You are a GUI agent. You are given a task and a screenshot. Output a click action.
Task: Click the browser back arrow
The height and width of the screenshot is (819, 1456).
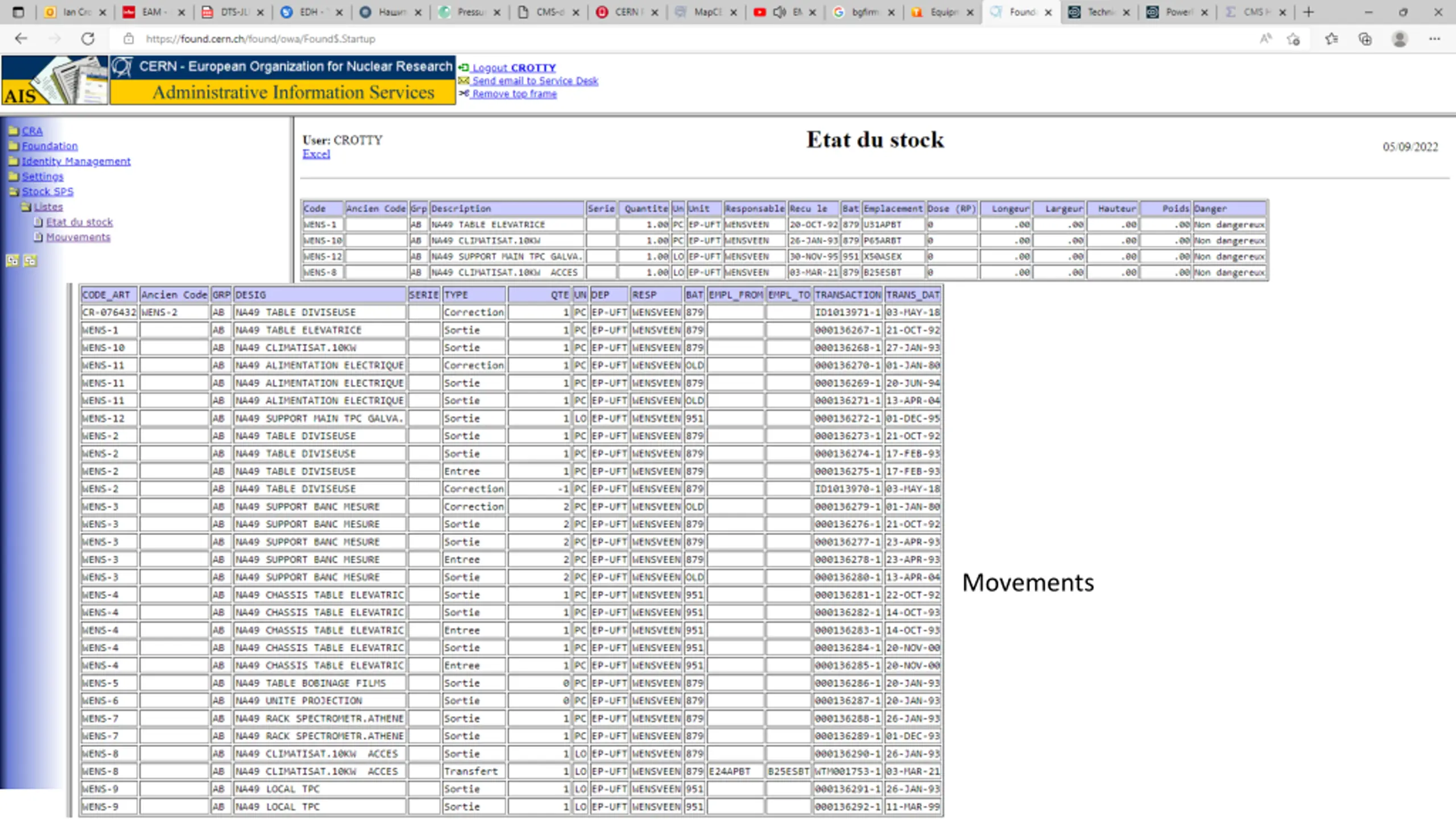point(21,39)
